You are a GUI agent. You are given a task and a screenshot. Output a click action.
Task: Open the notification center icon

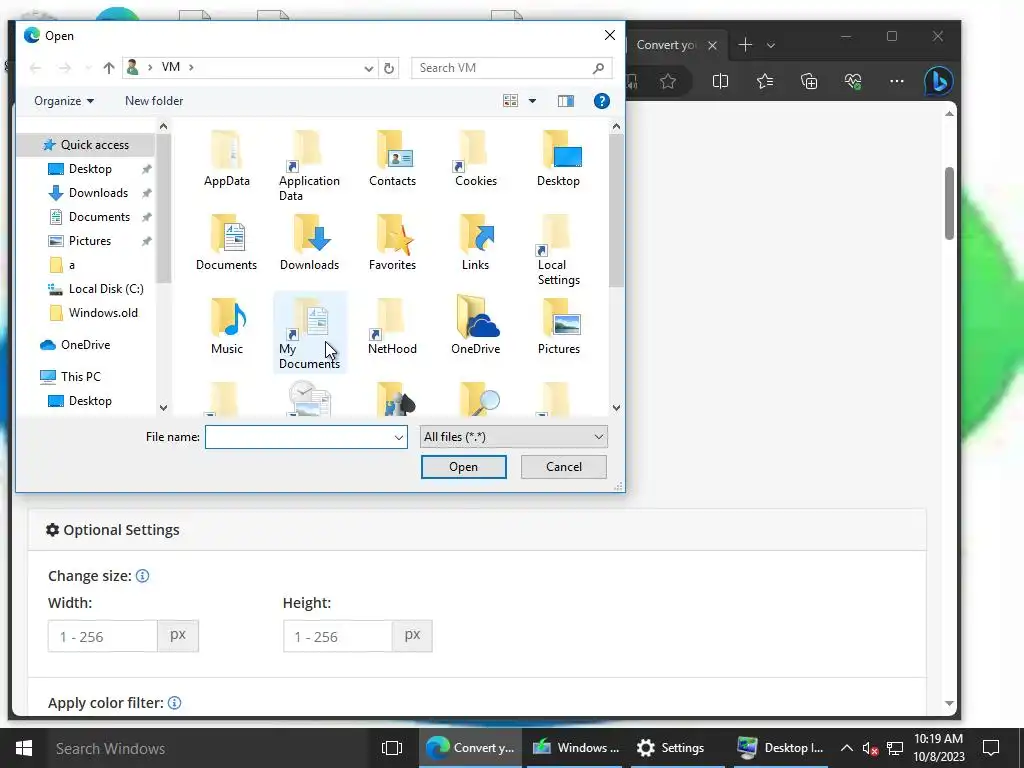991,748
